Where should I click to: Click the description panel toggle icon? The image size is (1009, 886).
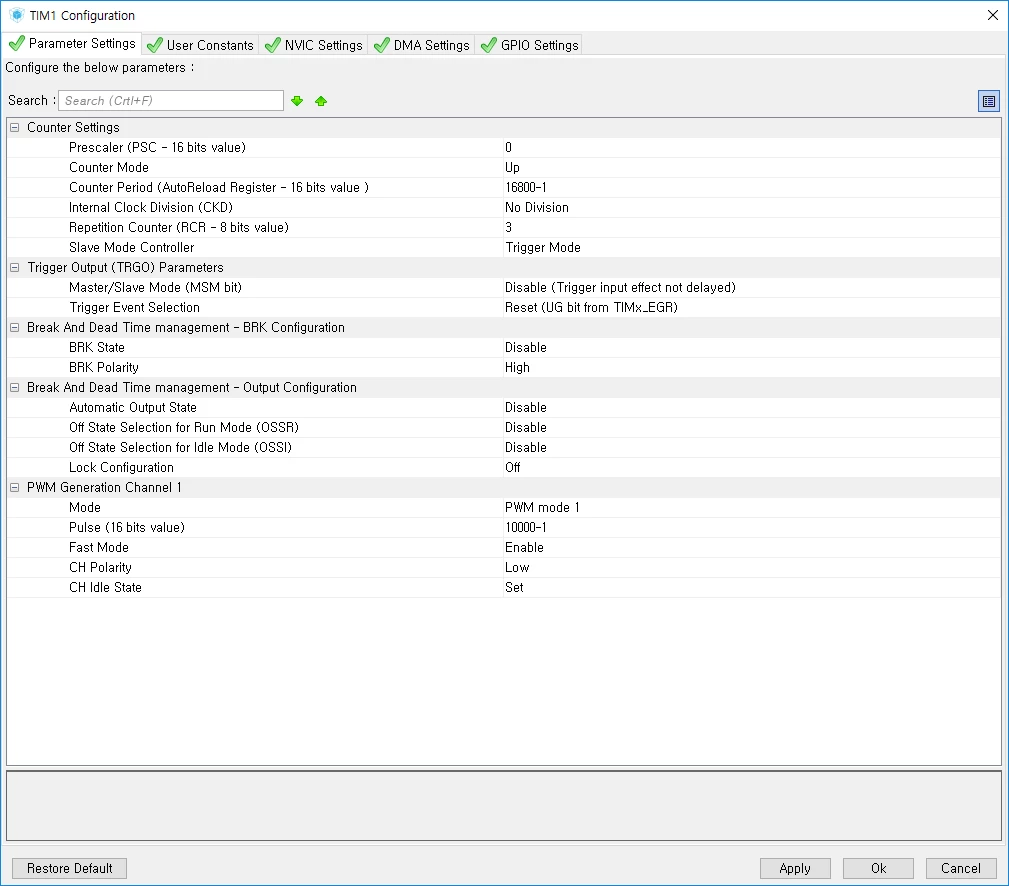(988, 101)
